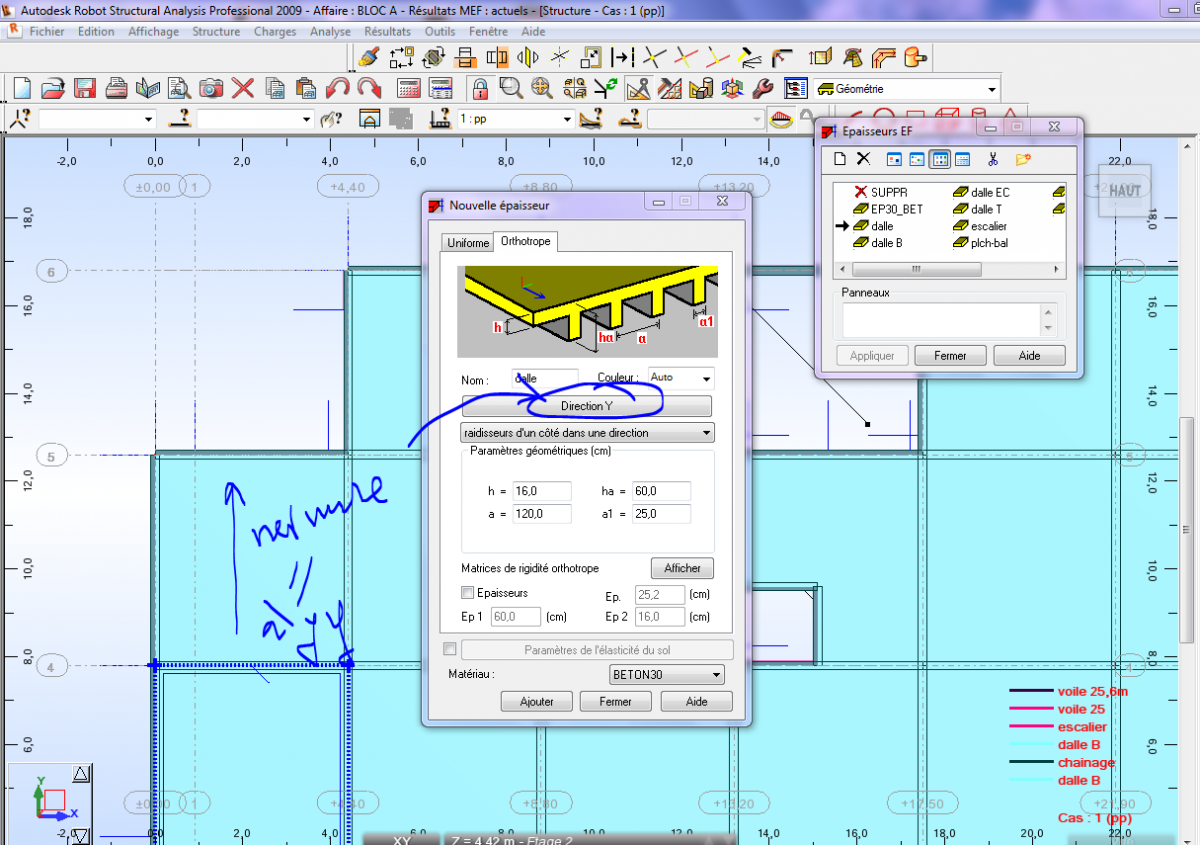Click the new document icon in main toolbar
Image resolution: width=1200 pixels, height=845 pixels.
click(x=21, y=88)
